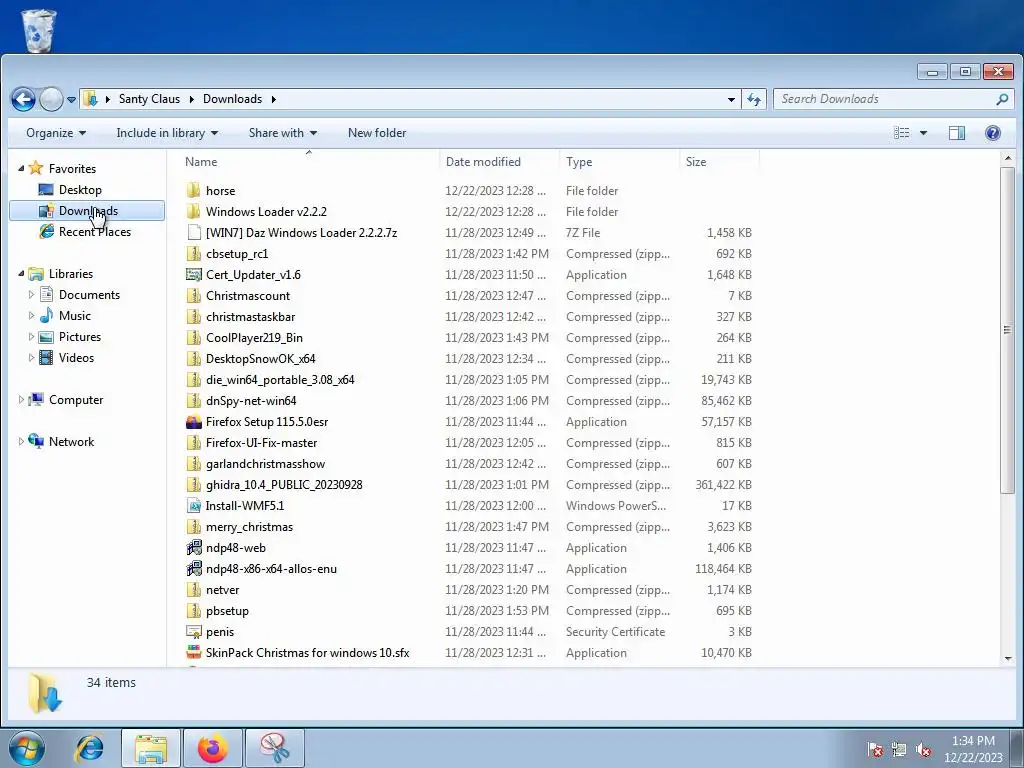Select the Install-WMF5.1 PowerShell script icon
Viewport: 1024px width, 768px height.
click(193, 505)
